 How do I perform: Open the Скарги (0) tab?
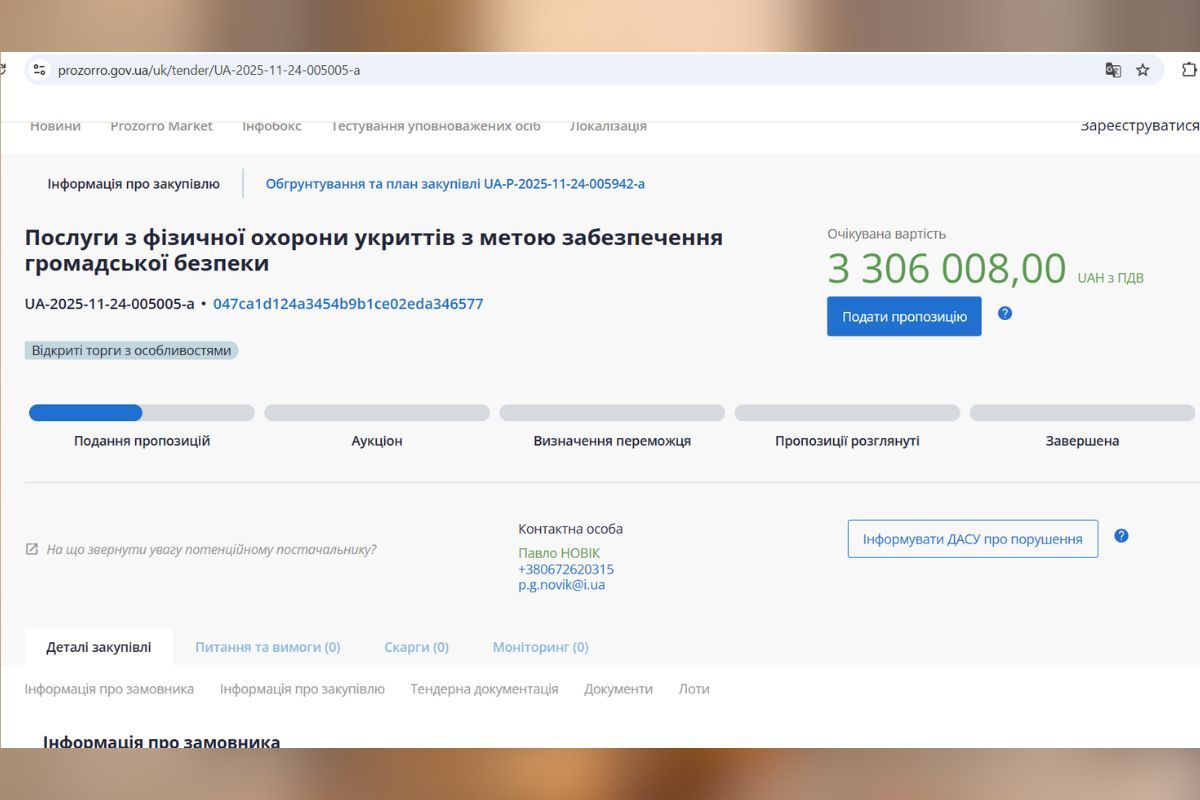pos(416,647)
